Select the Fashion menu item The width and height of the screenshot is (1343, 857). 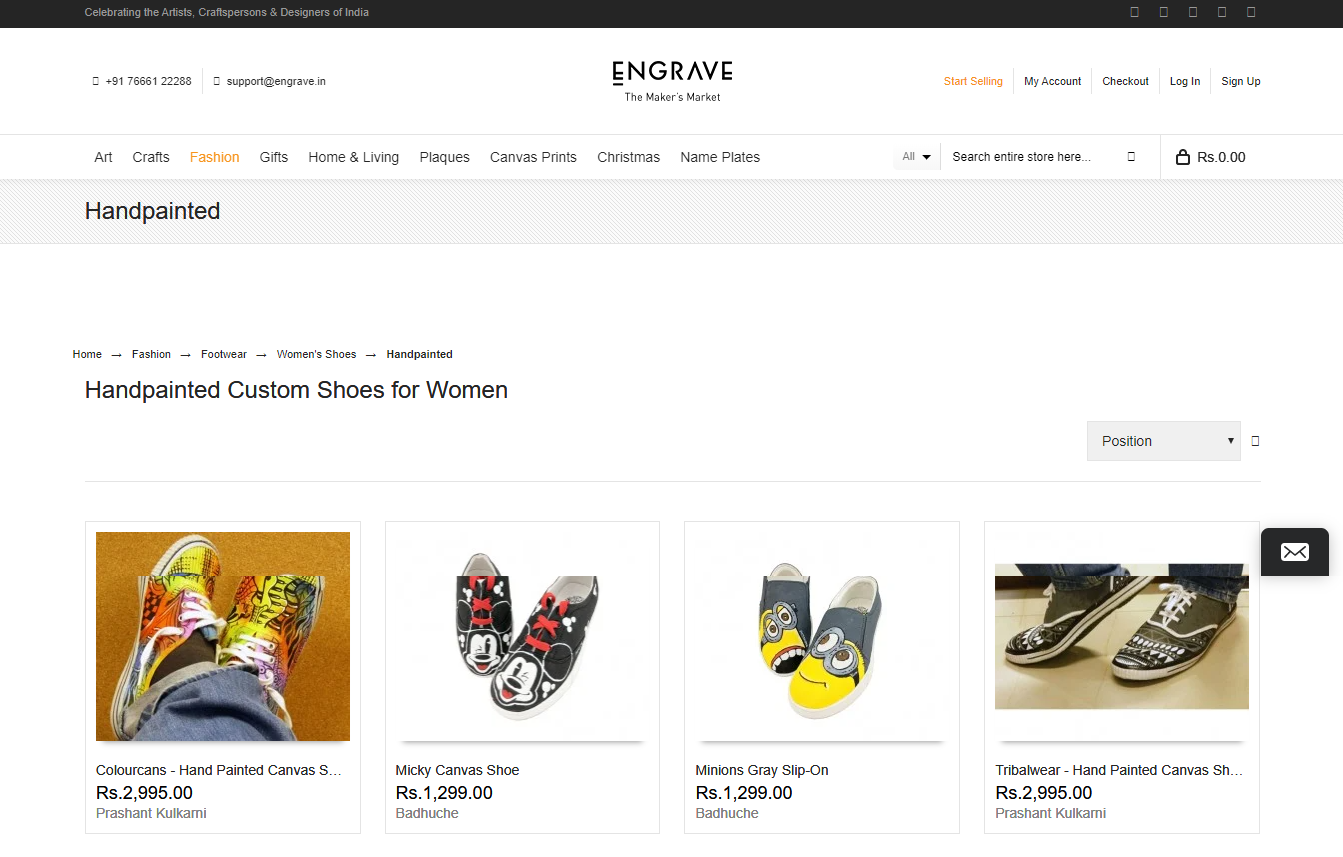pyautogui.click(x=215, y=157)
